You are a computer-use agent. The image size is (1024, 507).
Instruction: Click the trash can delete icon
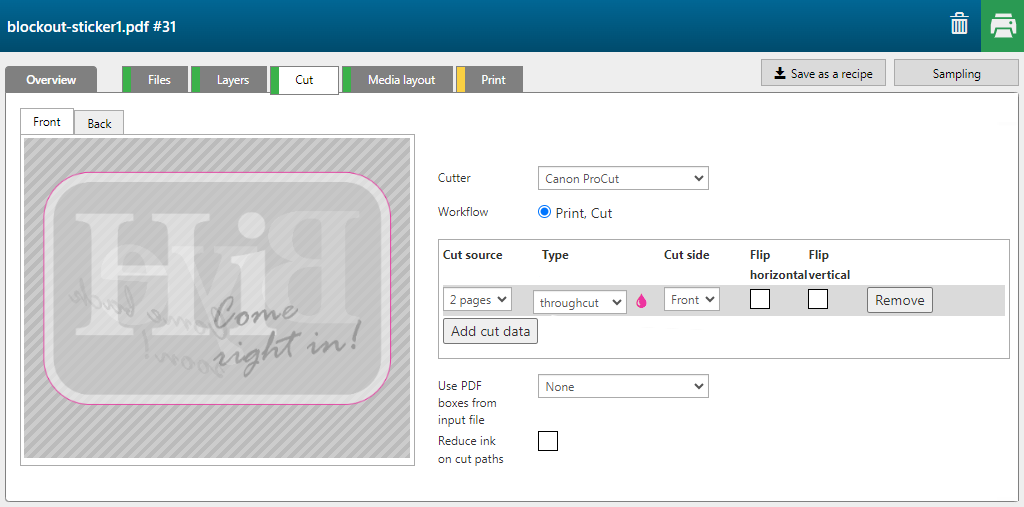coord(959,25)
